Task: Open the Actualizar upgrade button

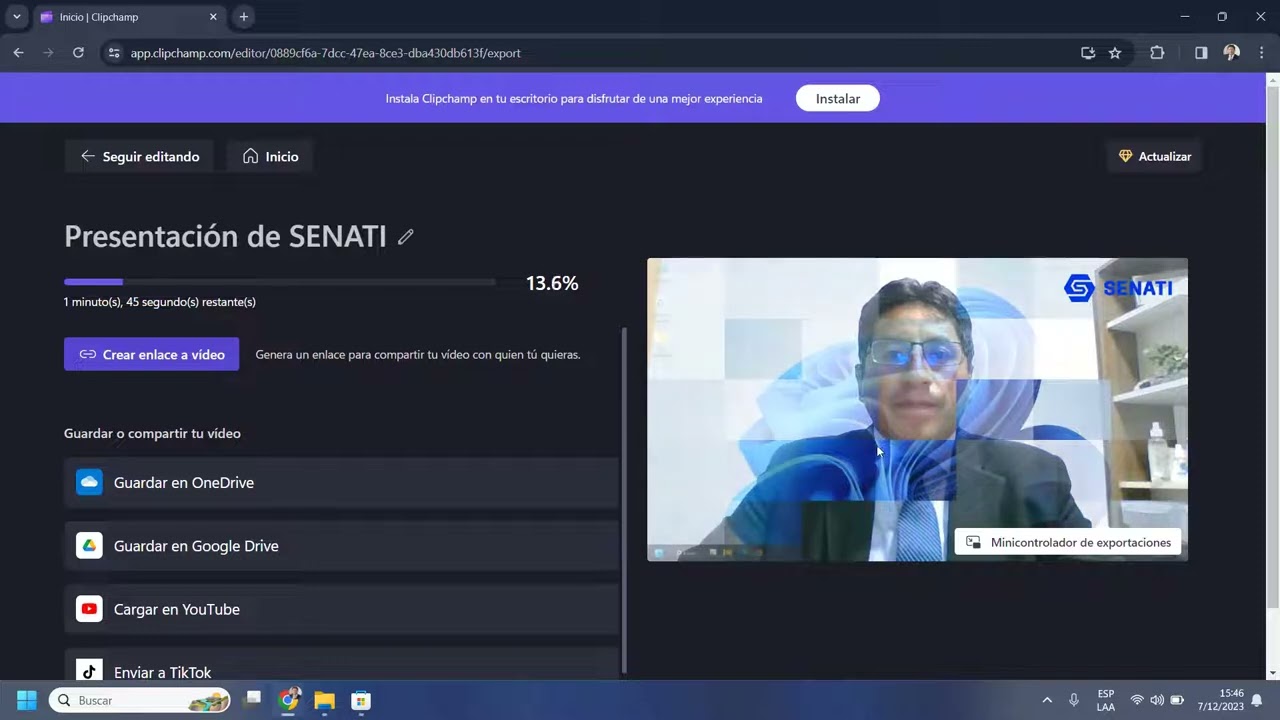Action: (1155, 157)
